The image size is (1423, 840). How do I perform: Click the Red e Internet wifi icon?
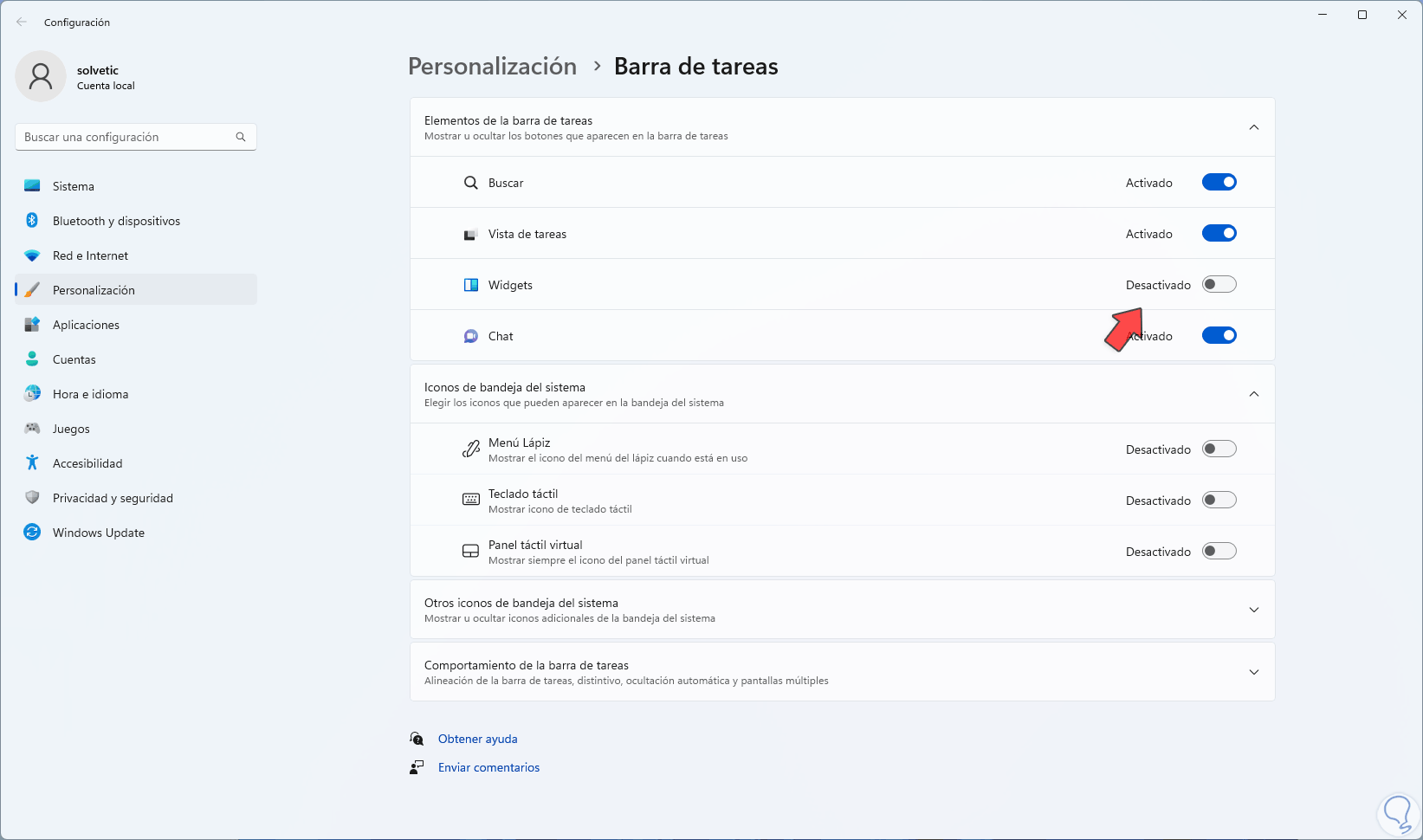pos(32,255)
